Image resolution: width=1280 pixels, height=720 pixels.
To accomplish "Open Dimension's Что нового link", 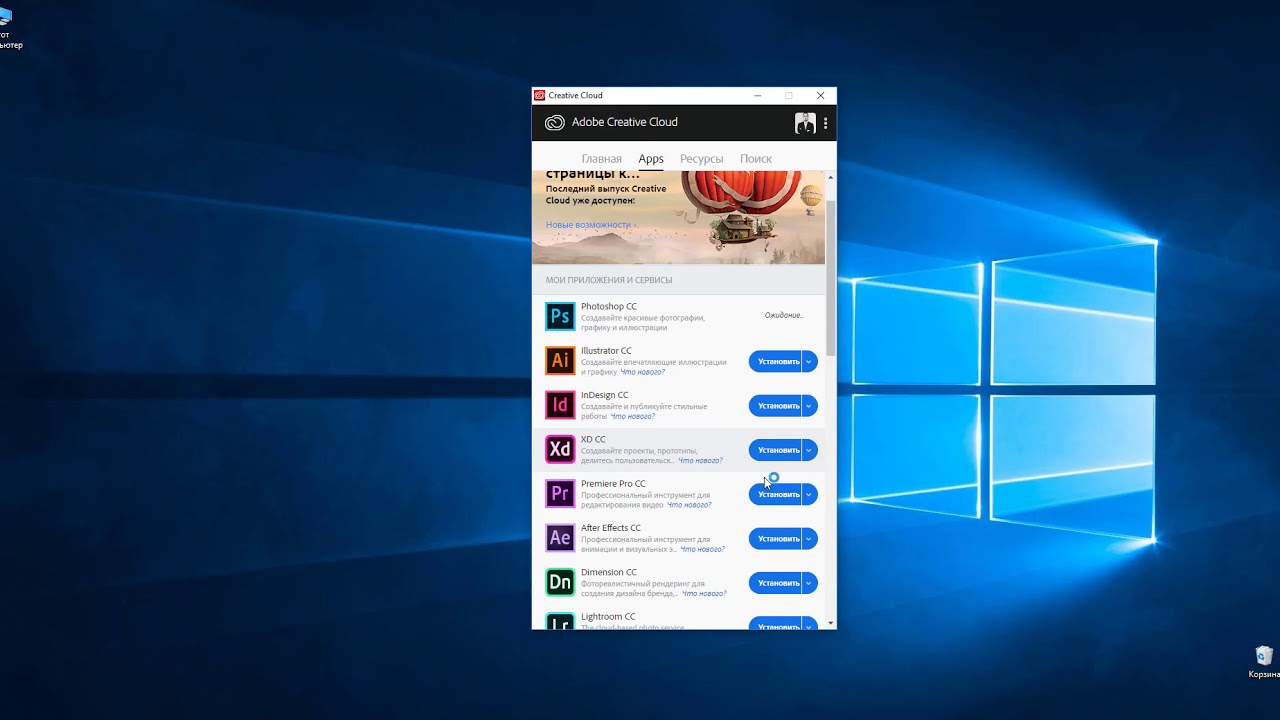I will coord(704,593).
